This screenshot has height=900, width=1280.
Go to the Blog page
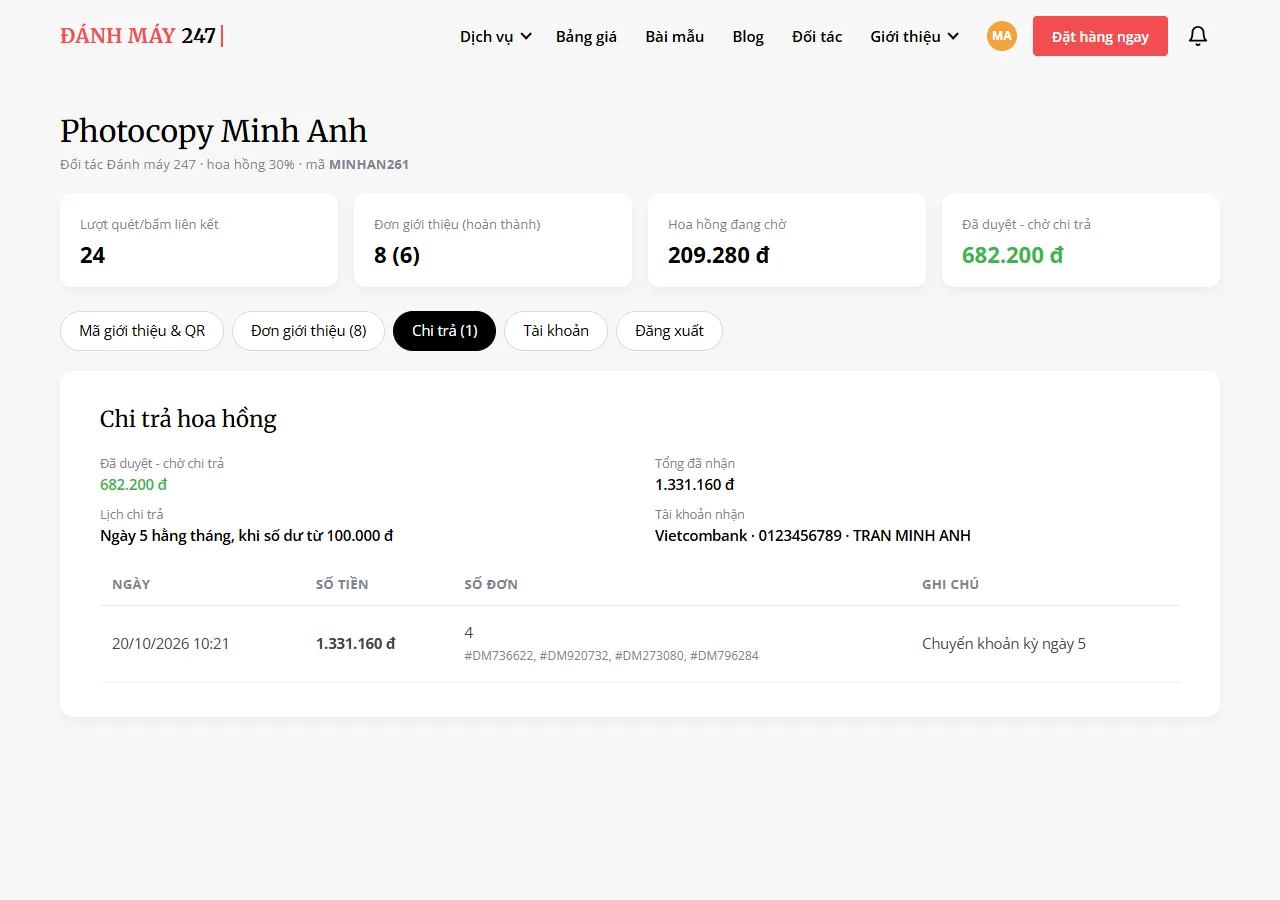pos(748,36)
